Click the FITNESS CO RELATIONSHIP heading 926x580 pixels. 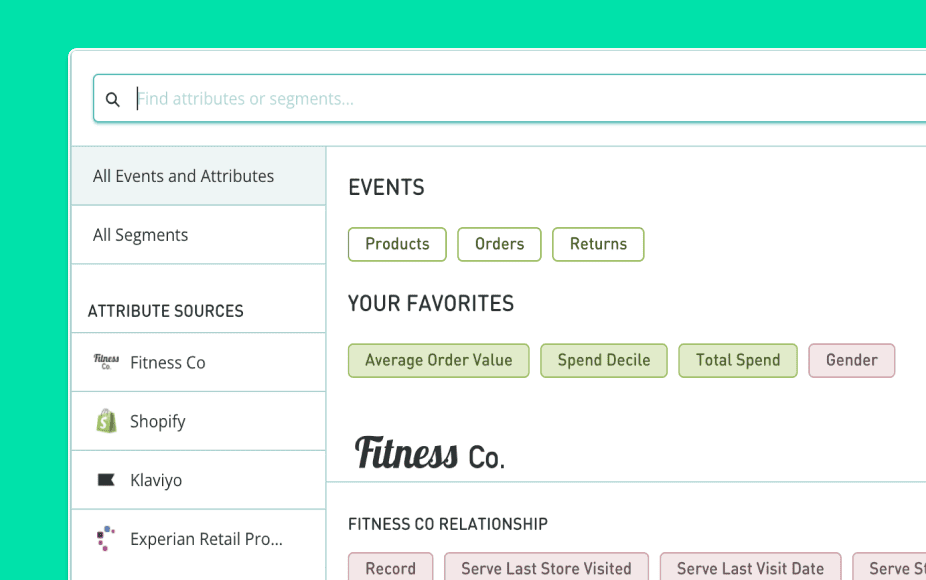coord(448,524)
